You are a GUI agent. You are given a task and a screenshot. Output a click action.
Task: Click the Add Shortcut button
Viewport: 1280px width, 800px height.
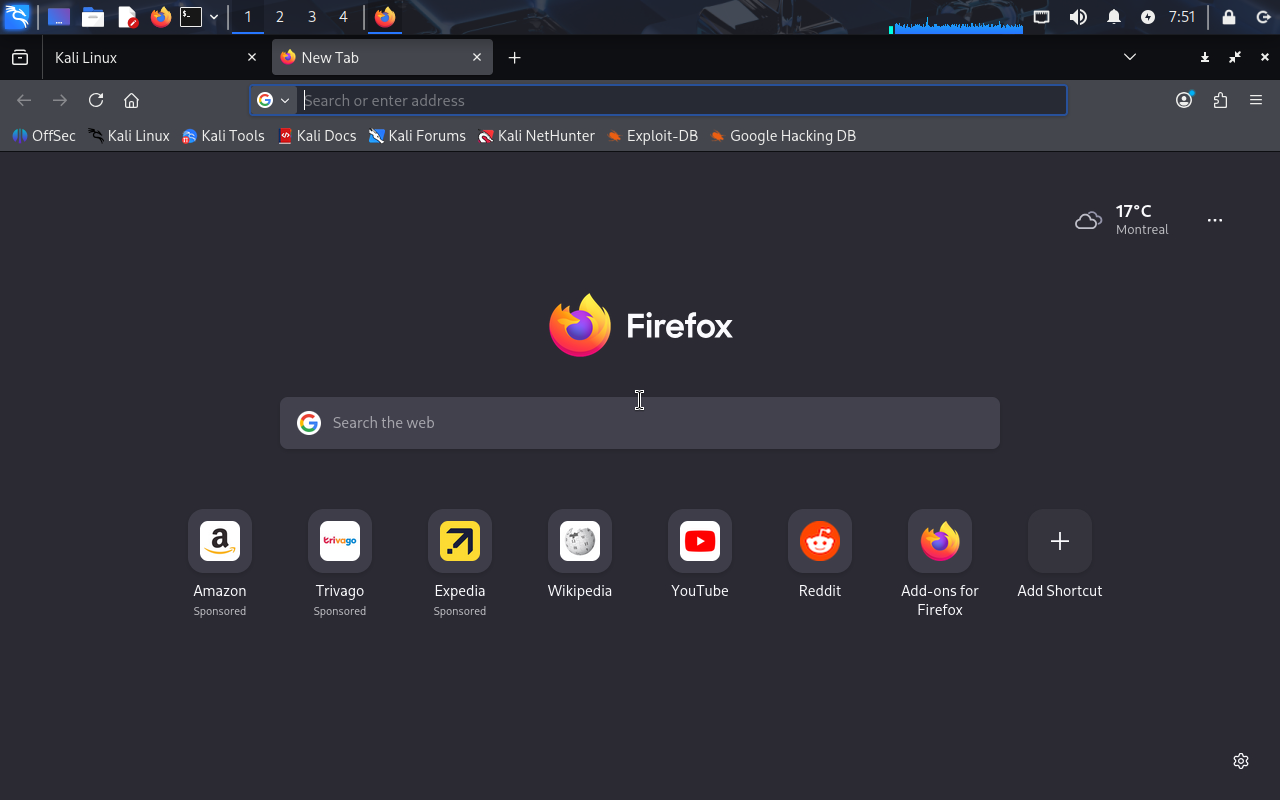coord(1059,542)
